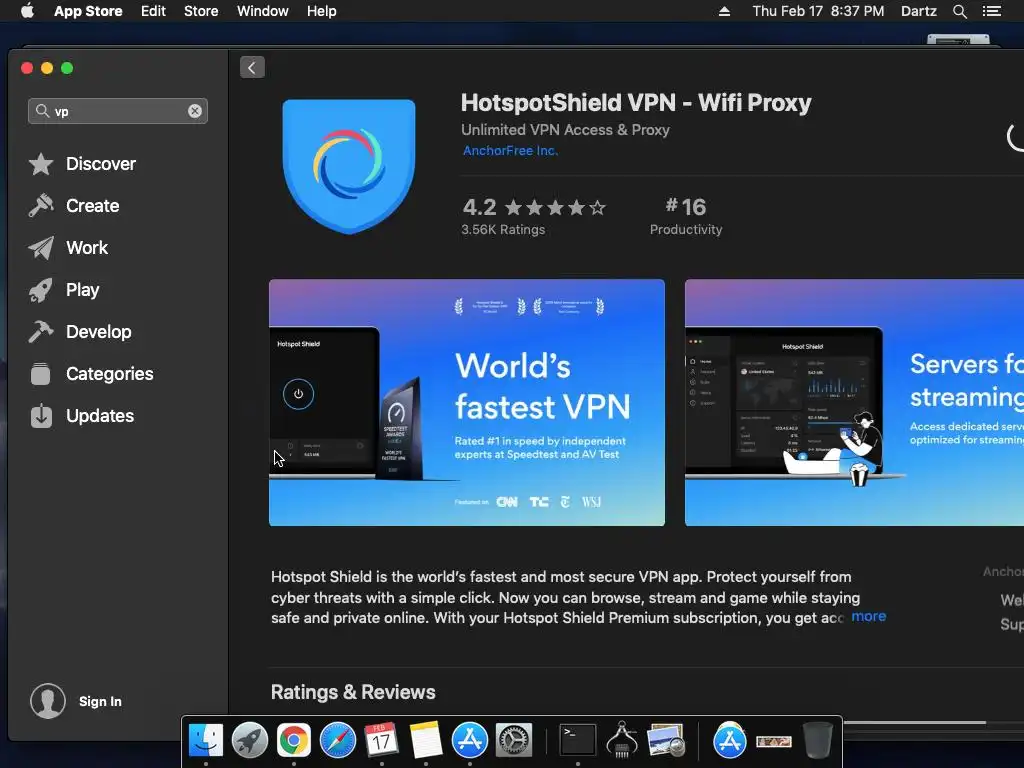
Task: Open the App Store menu
Action: pos(88,11)
